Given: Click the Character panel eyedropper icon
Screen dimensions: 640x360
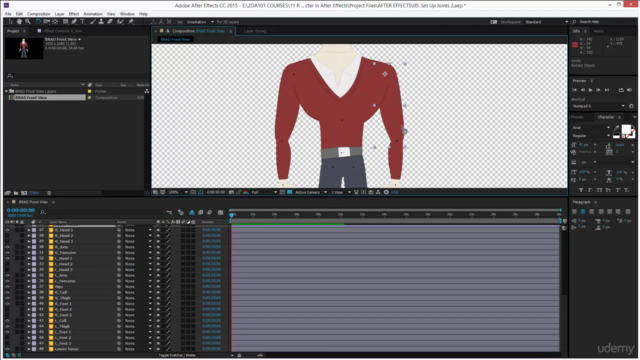Looking at the screenshot, I should coord(616,128).
